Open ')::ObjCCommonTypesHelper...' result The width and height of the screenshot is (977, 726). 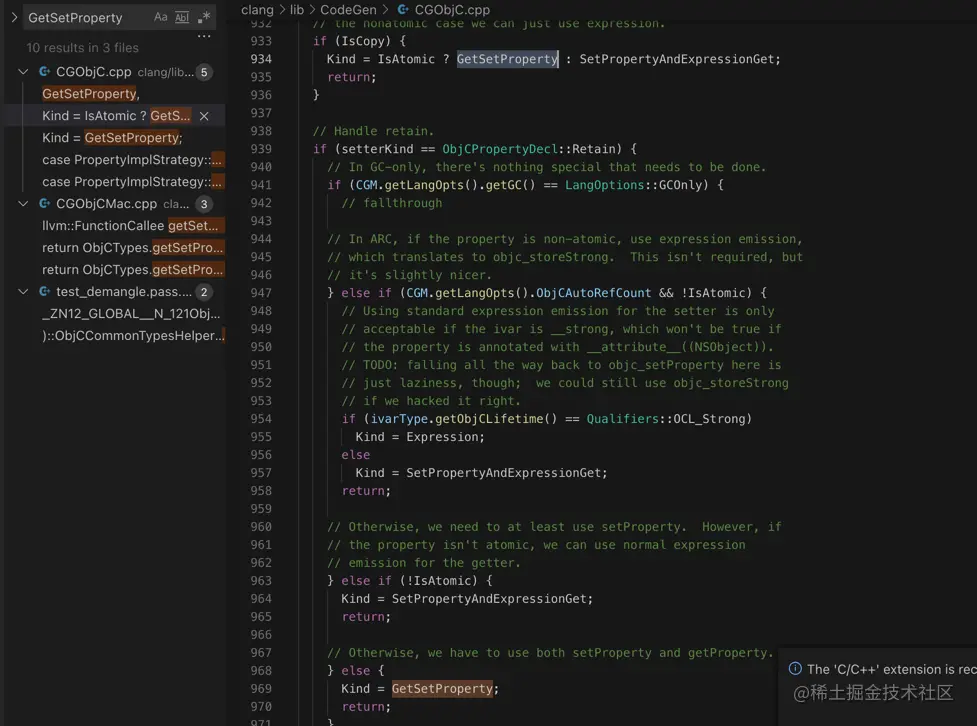[x=115, y=336]
